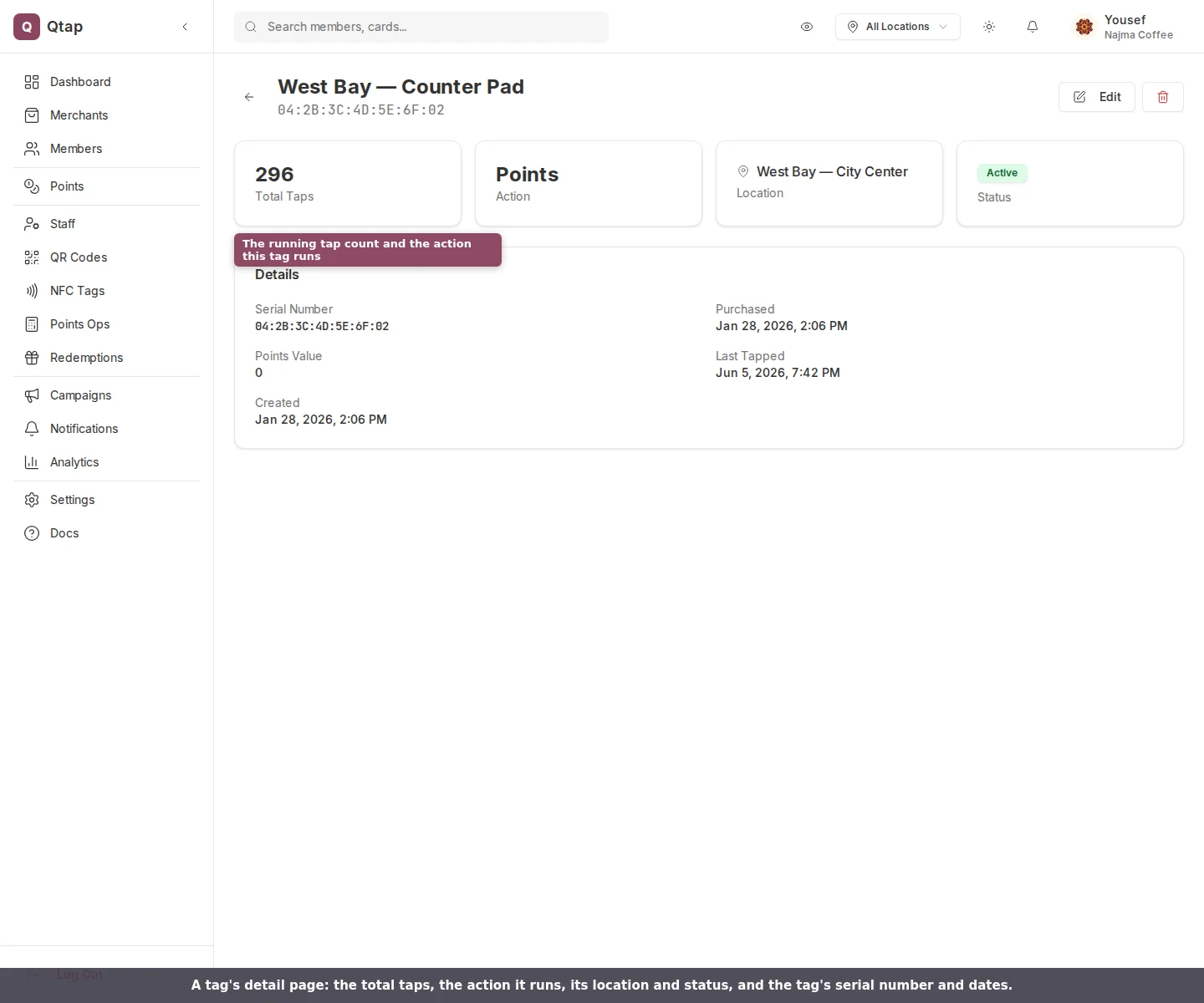Screen dimensions: 1204x1003
Task: Toggle the light/dark theme sun icon
Action: click(x=989, y=27)
